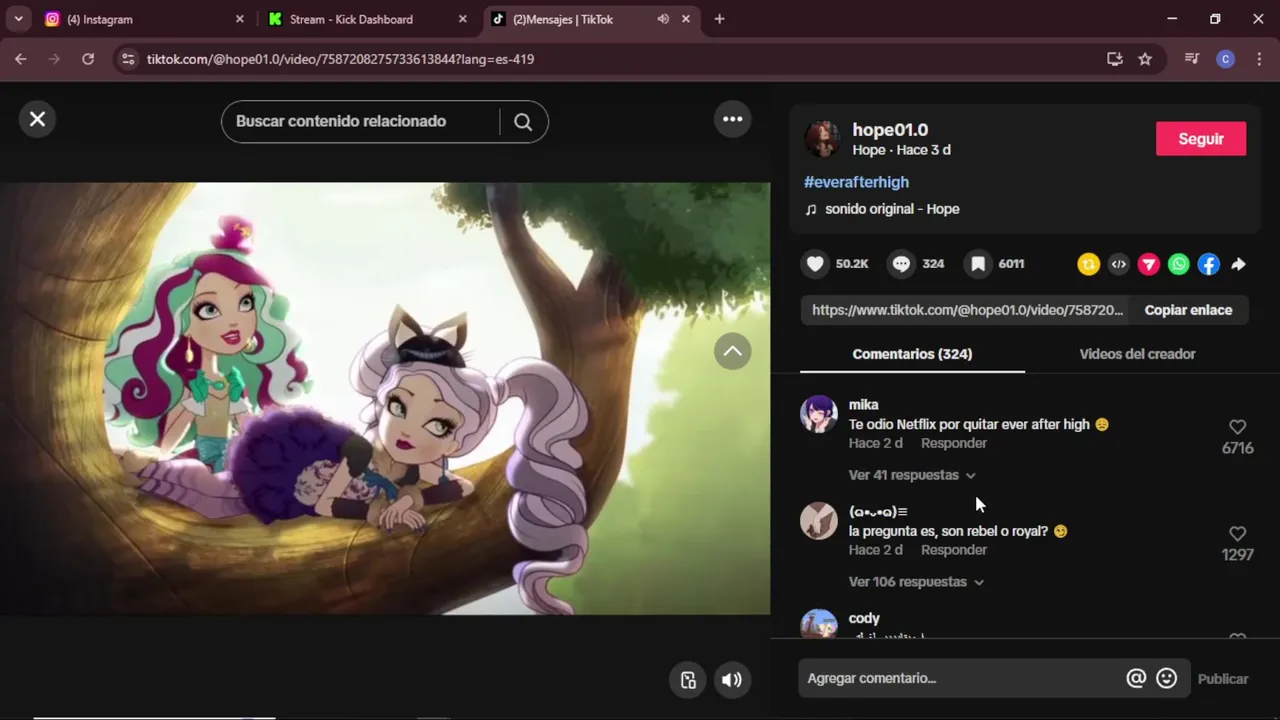Bookmark this page star icon
This screenshot has width=1280, height=720.
pos(1145,59)
